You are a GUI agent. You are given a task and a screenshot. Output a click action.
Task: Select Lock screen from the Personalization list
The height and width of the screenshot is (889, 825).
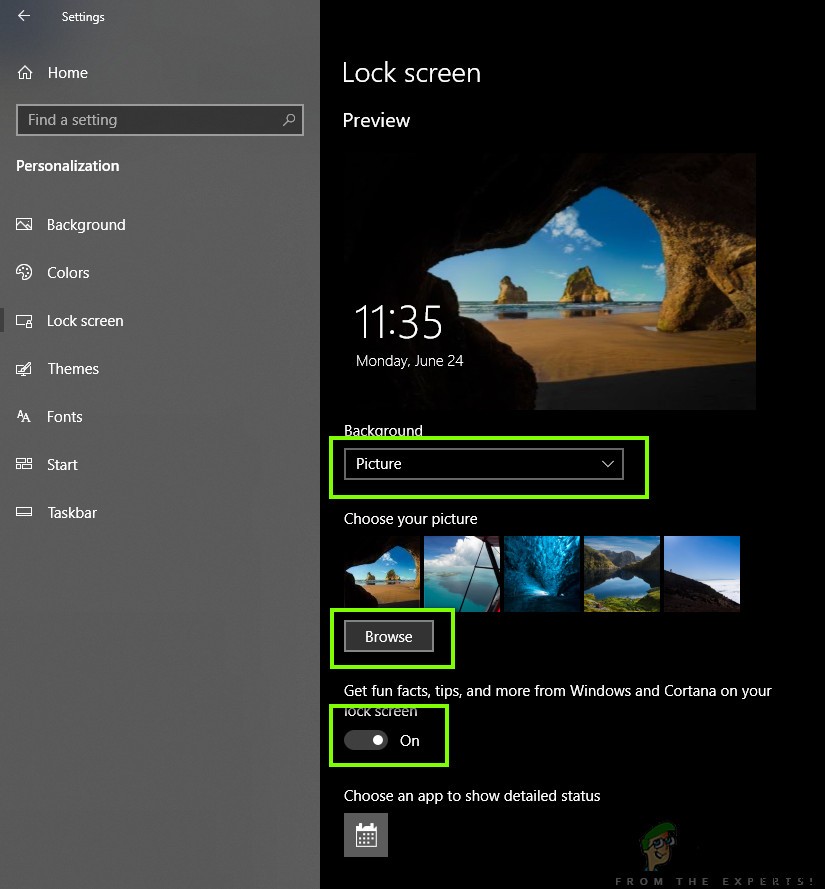(x=85, y=320)
